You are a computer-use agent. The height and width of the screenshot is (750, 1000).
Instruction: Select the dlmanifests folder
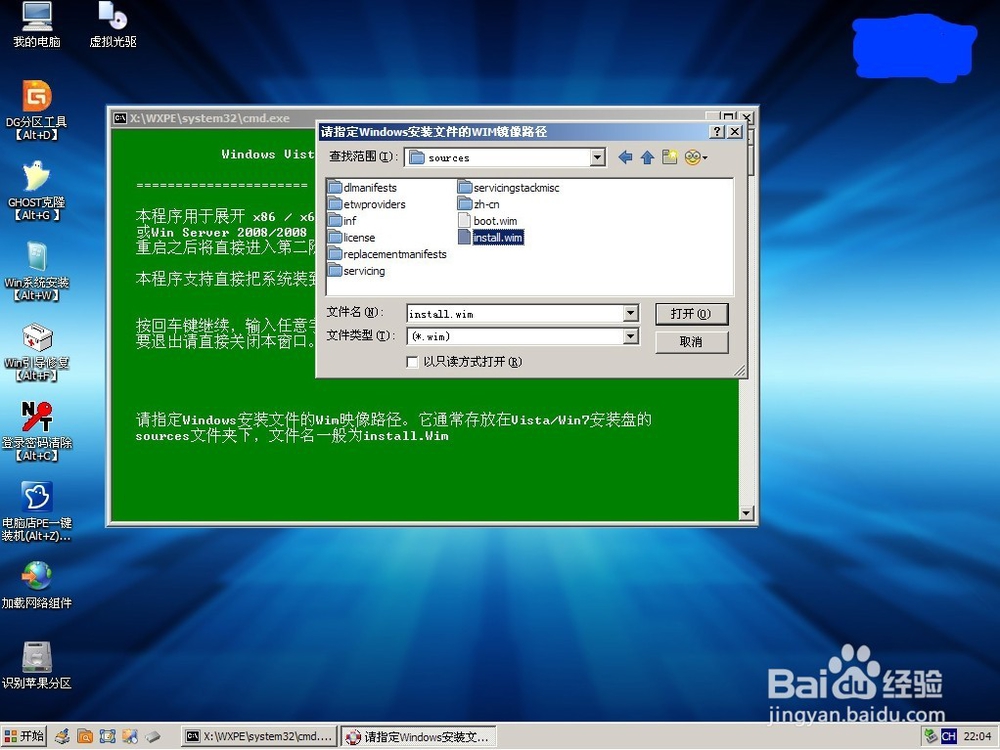(x=362, y=188)
